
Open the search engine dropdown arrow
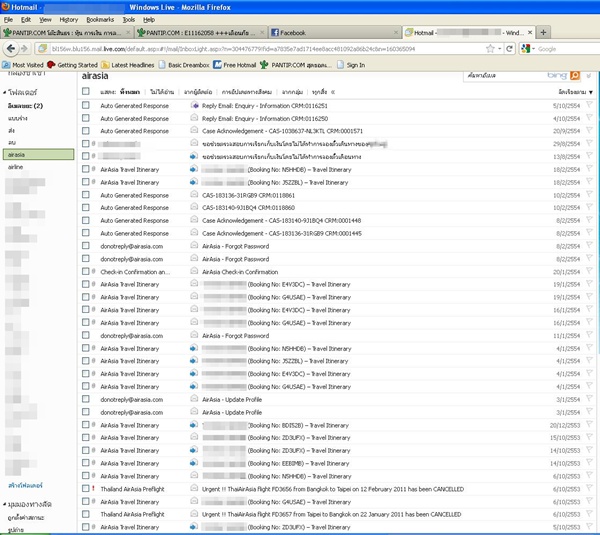click(533, 49)
